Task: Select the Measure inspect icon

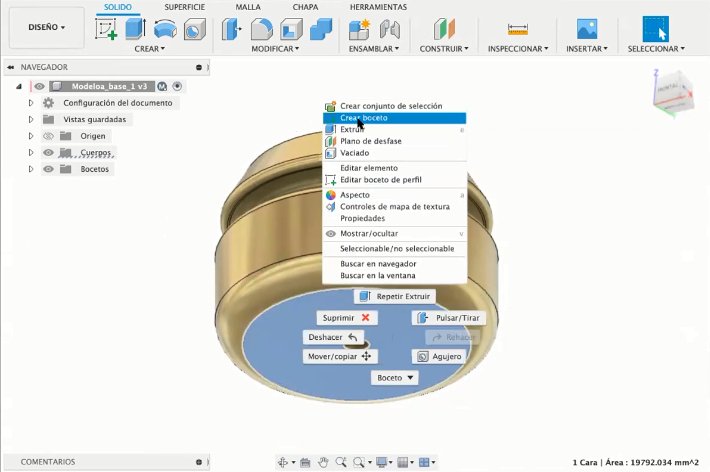Action: [x=518, y=29]
